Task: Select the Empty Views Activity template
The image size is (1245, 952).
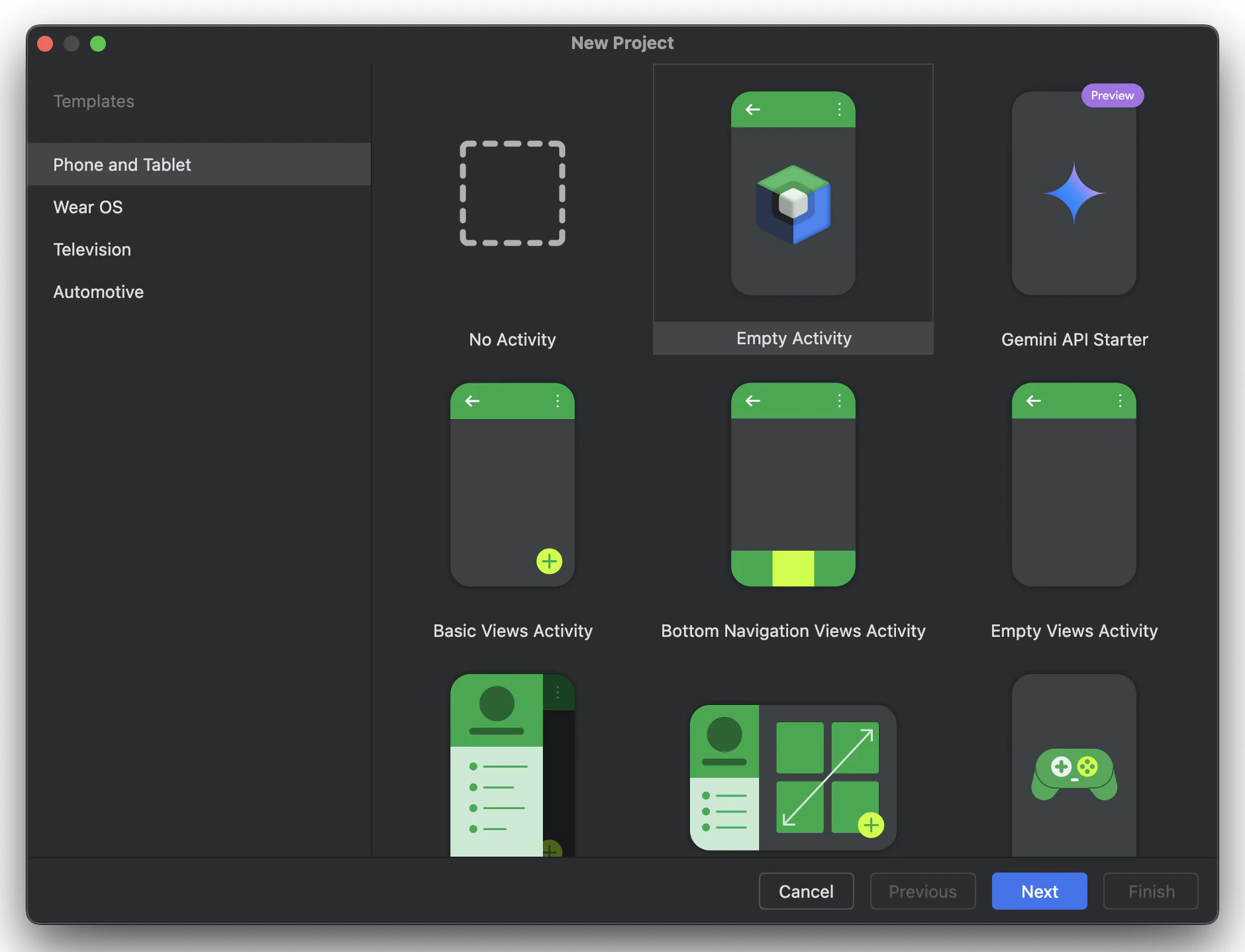Action: (x=1074, y=485)
